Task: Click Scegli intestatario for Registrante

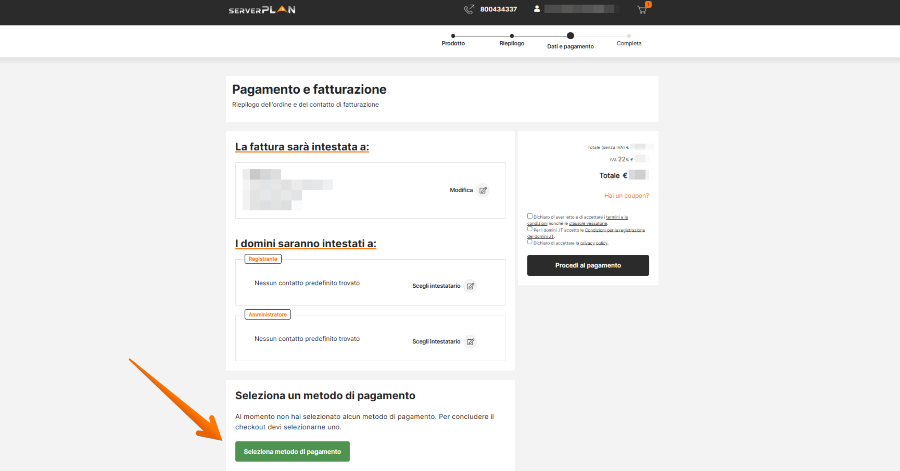Action: click(x=436, y=286)
